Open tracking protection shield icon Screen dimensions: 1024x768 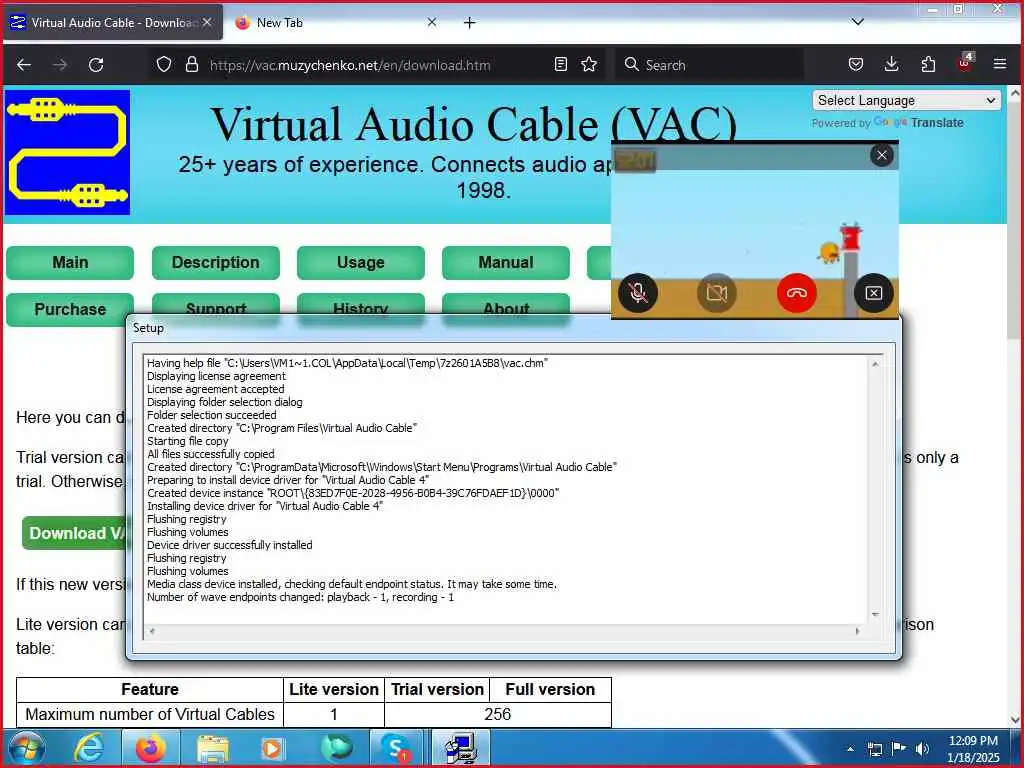coord(164,65)
